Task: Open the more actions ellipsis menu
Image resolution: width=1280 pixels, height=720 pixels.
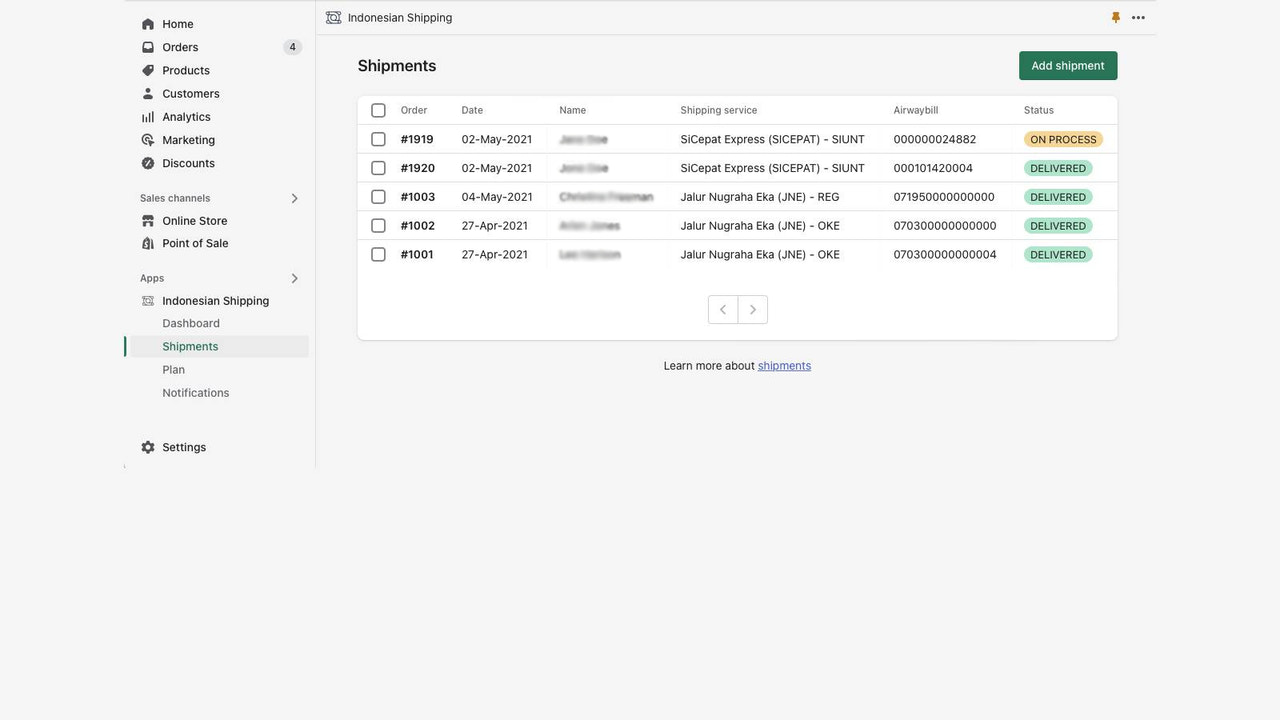Action: (x=1138, y=17)
